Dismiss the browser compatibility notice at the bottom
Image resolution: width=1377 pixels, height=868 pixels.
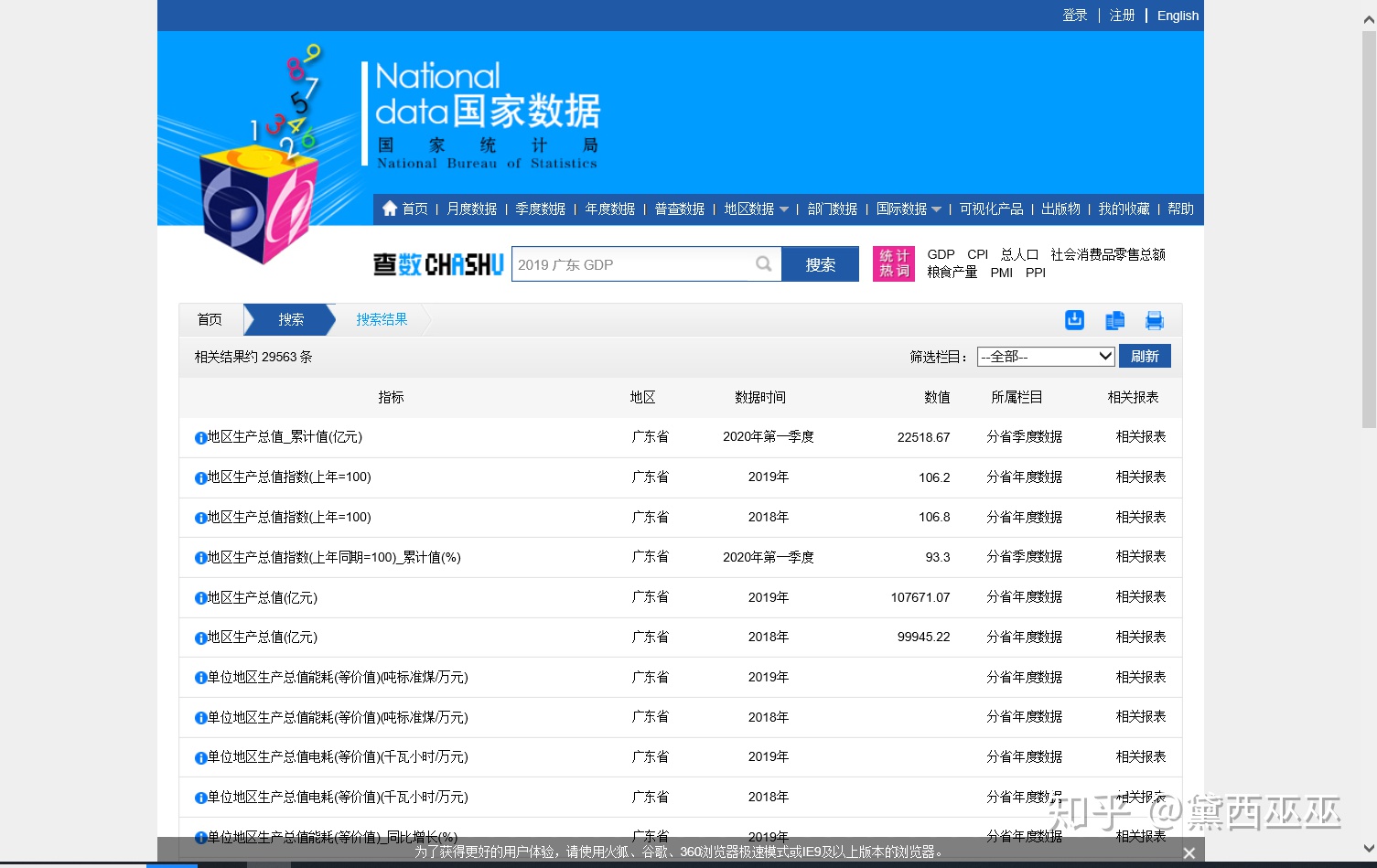click(1189, 852)
